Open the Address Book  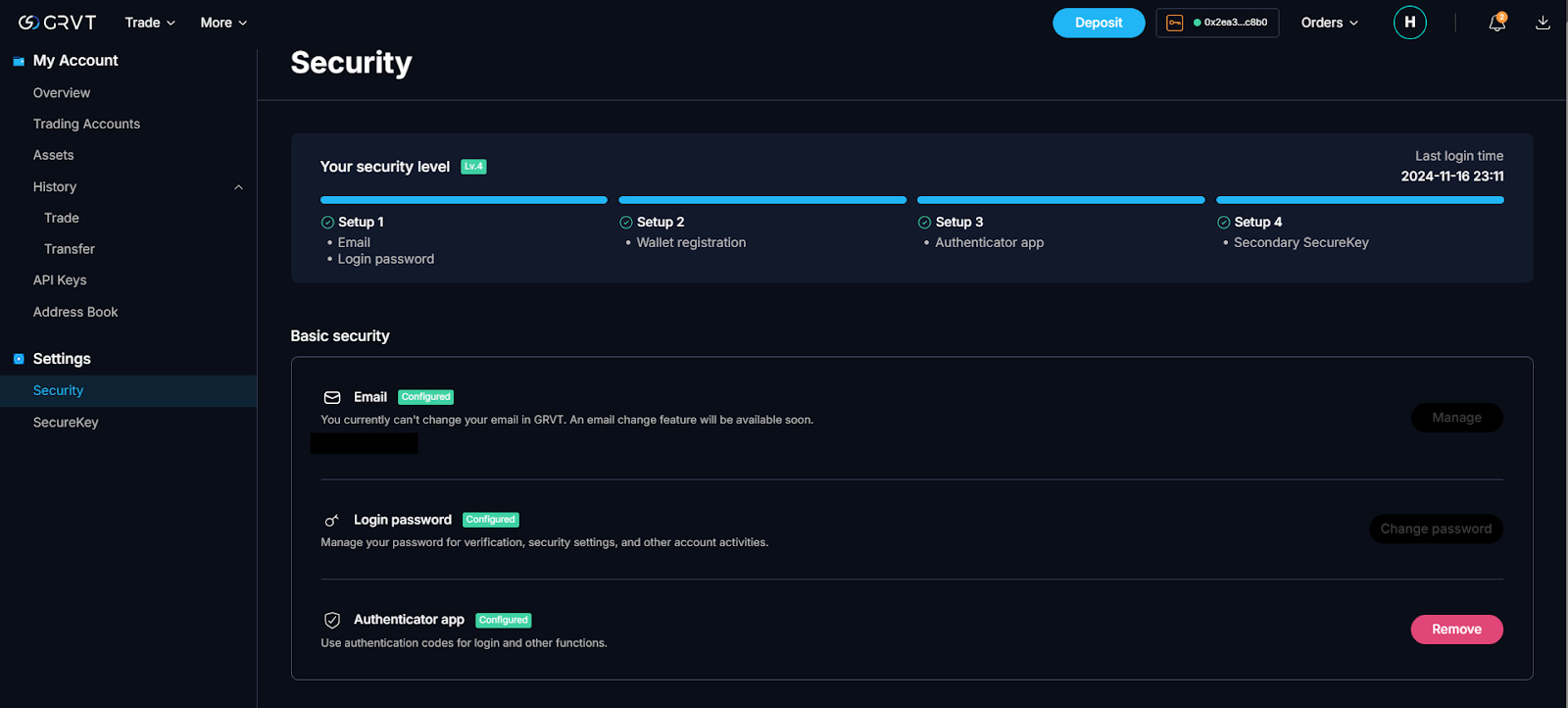[x=75, y=313]
